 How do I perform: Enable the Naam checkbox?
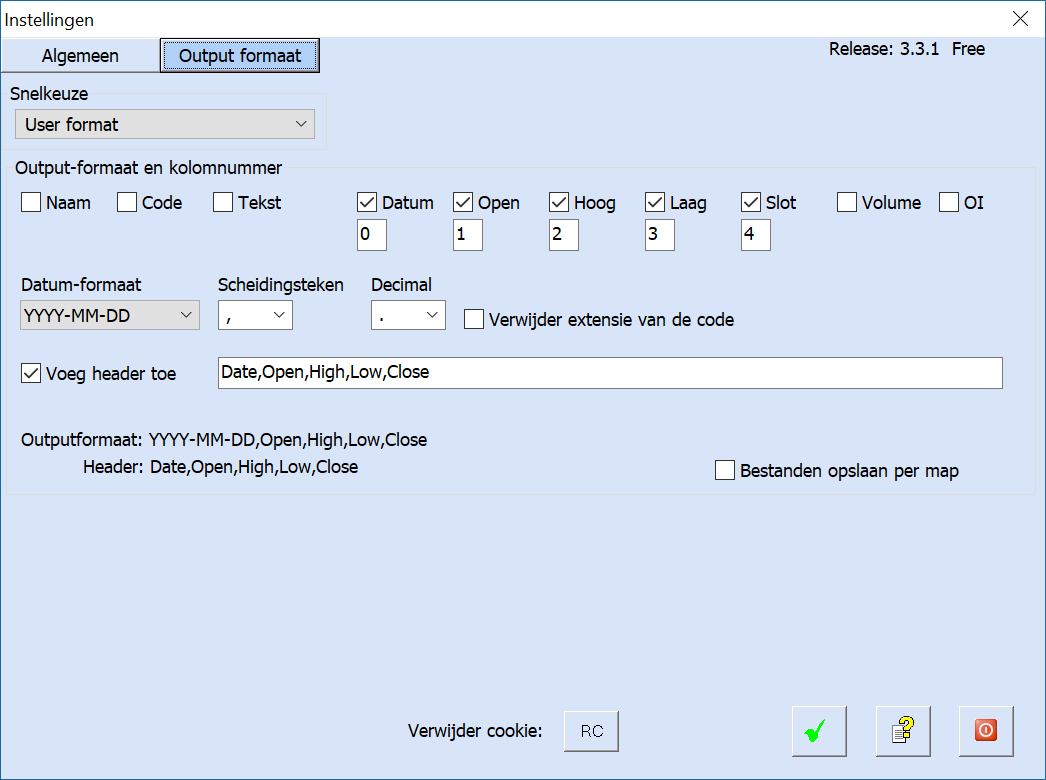32,203
